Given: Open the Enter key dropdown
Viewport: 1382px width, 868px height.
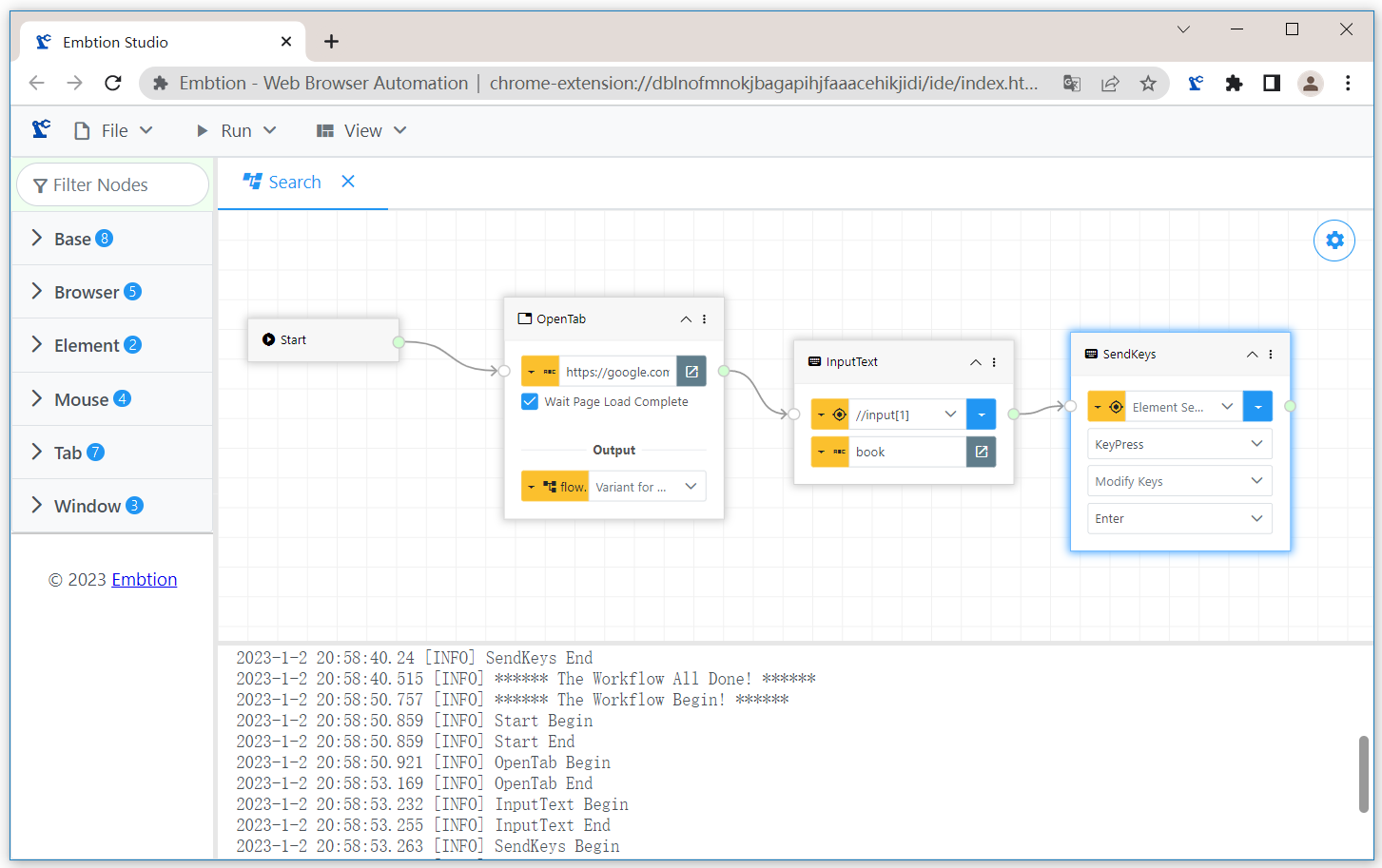Looking at the screenshot, I should [1179, 518].
